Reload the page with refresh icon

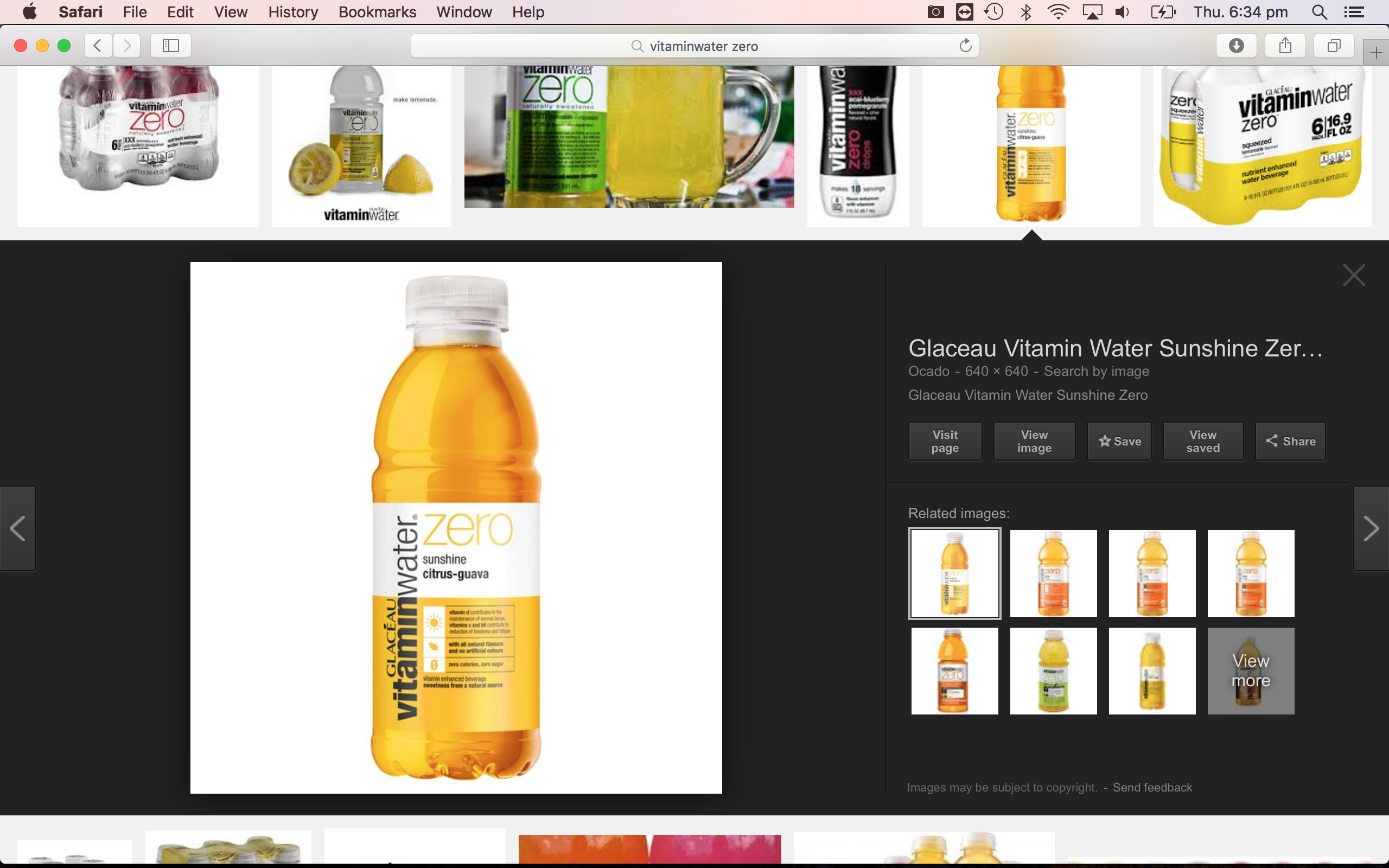coord(965,46)
